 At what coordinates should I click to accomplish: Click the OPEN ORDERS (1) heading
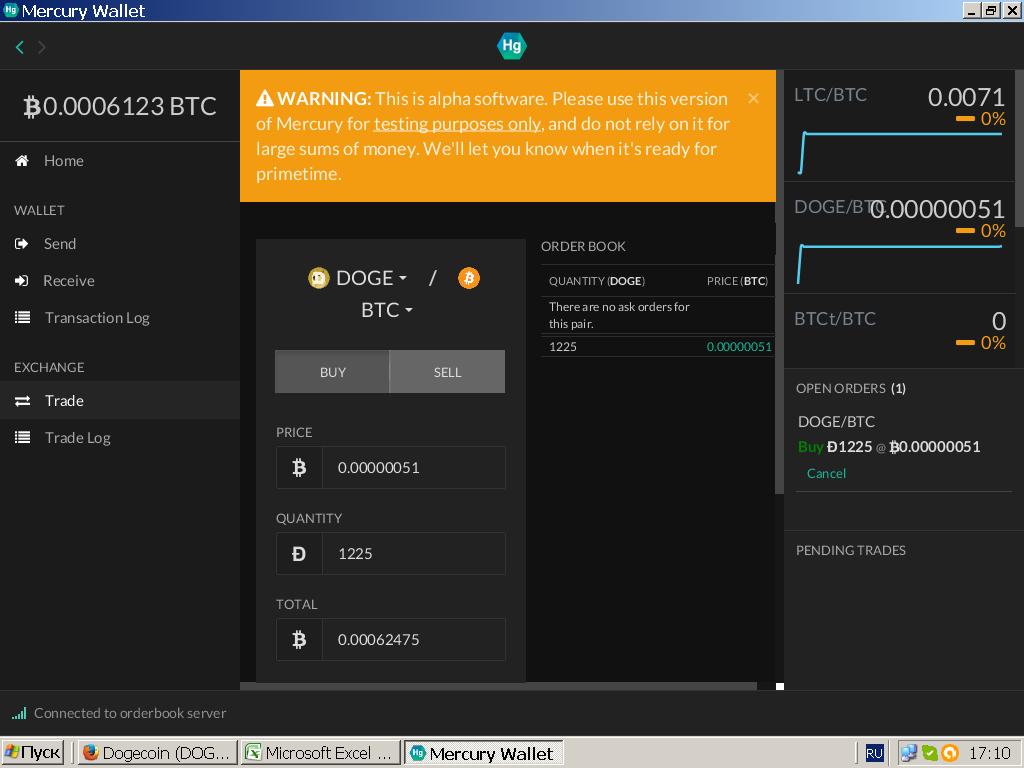click(x=850, y=389)
